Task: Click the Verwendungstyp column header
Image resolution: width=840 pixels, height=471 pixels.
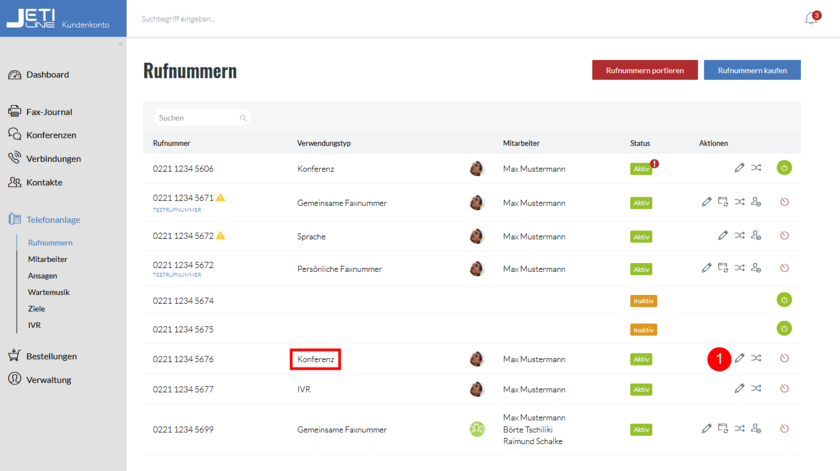Action: click(x=324, y=143)
